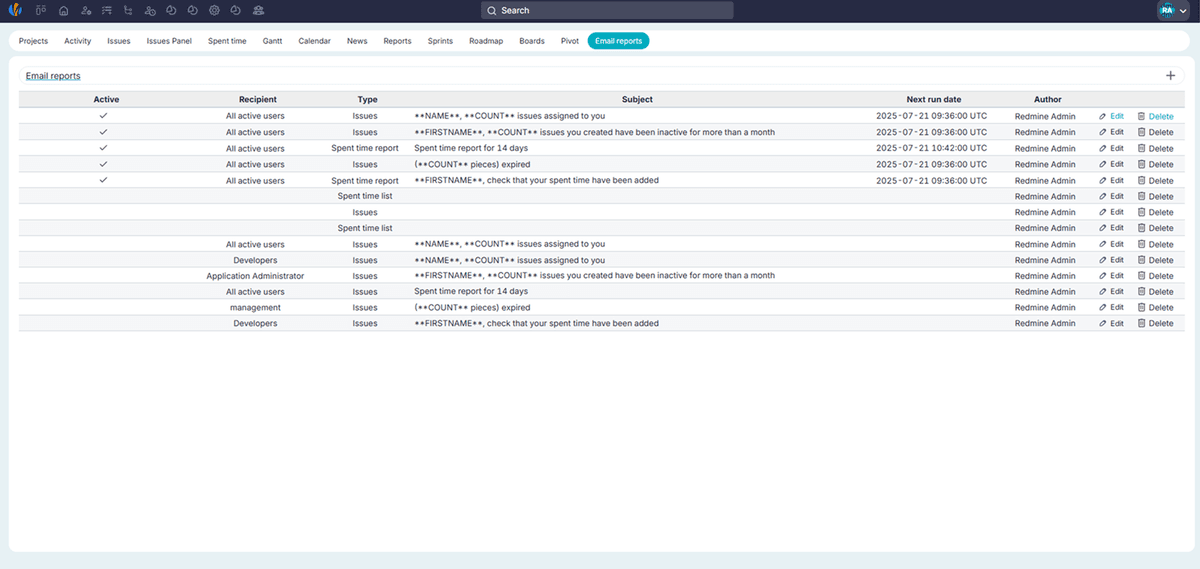The width and height of the screenshot is (1200, 569).
Task: Click the Email reports heading link
Action: pos(53,76)
